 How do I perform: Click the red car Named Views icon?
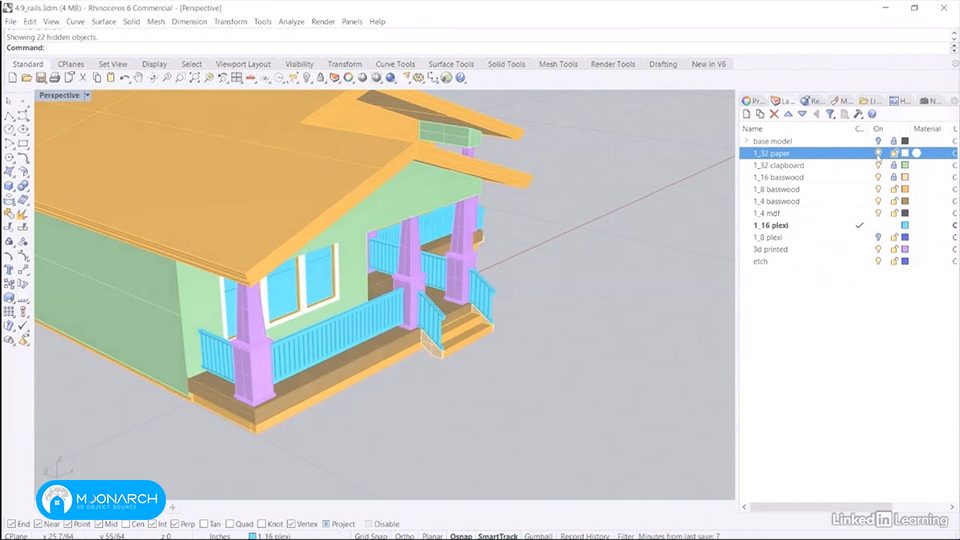tap(250, 78)
